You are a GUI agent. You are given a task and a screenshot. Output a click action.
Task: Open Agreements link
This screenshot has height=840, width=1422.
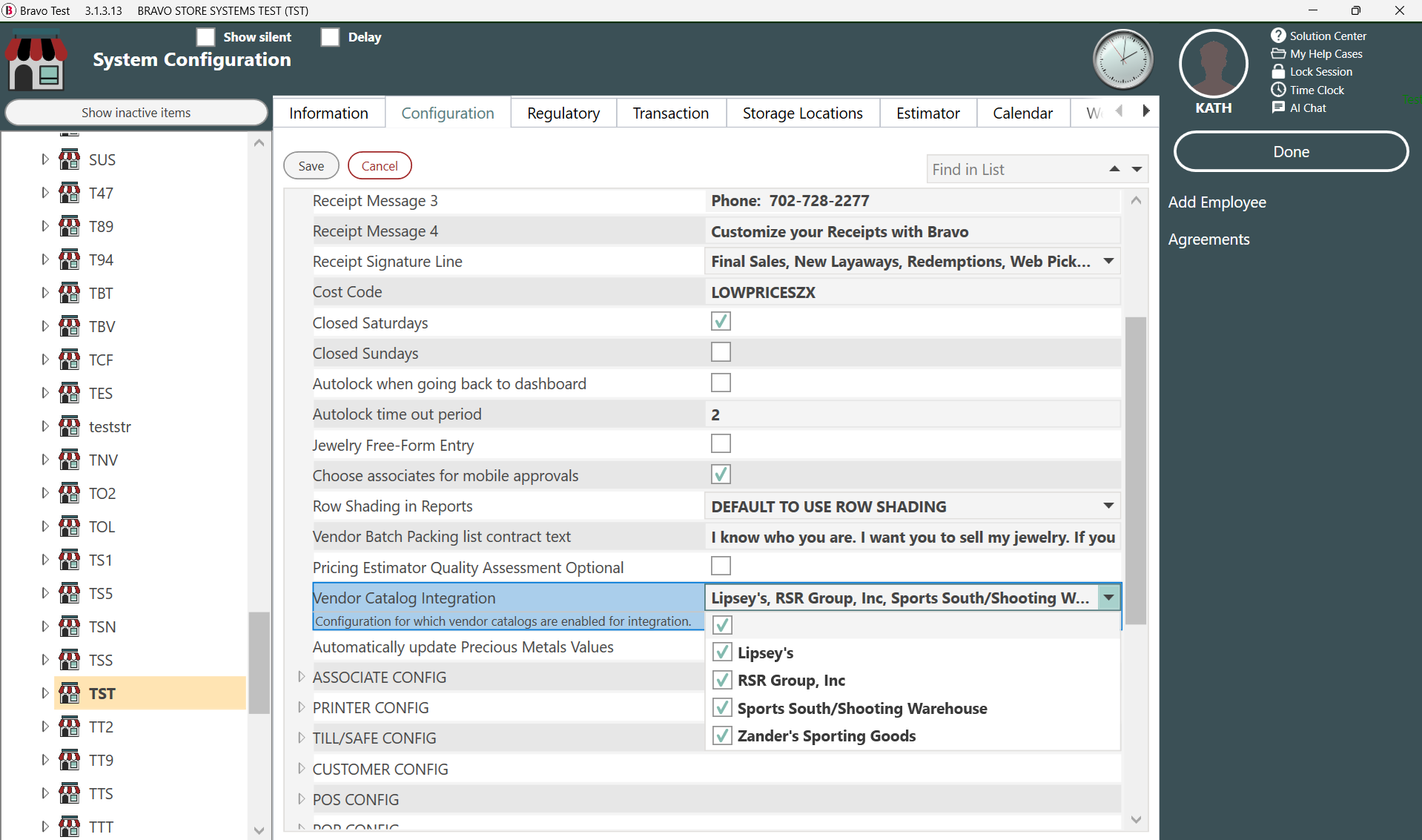click(1208, 239)
